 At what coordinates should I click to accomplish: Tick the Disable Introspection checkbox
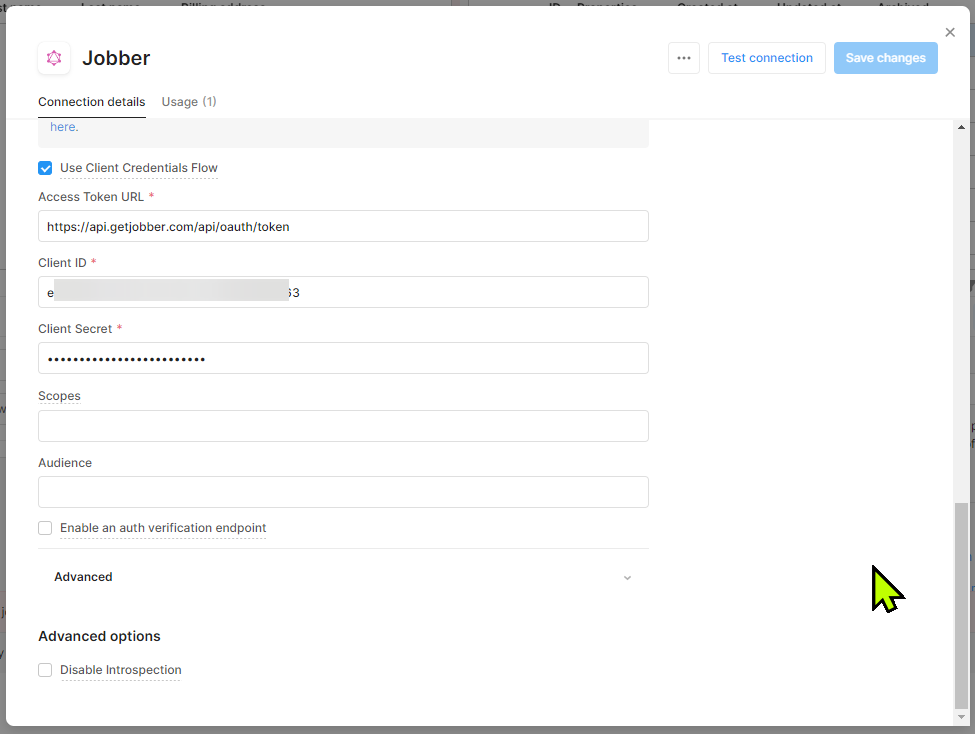[45, 670]
